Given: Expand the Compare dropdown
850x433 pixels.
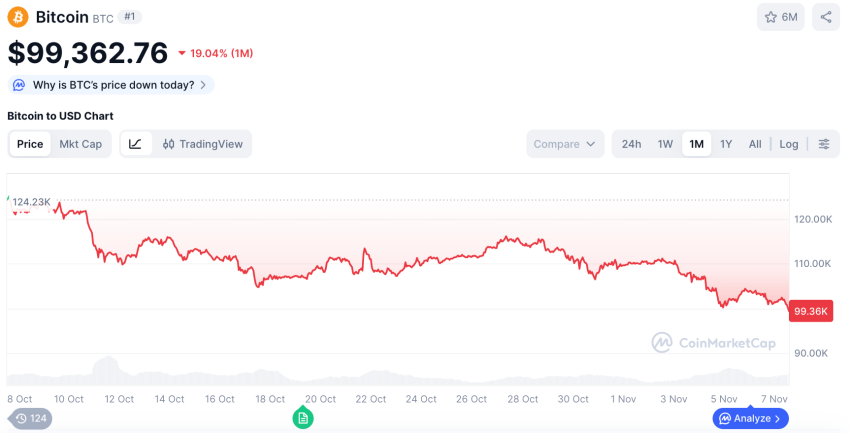Looking at the screenshot, I should (565, 144).
